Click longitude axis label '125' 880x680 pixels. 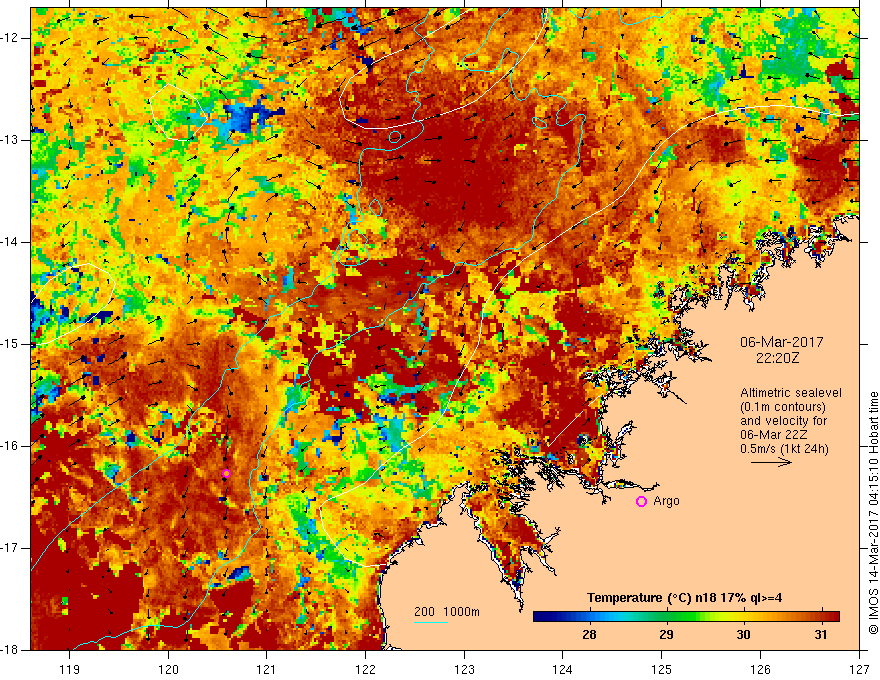coord(662,669)
